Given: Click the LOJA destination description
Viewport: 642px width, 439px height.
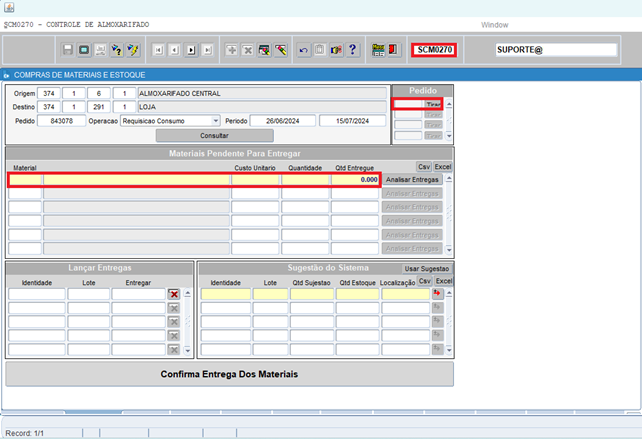Looking at the screenshot, I should pyautogui.click(x=262, y=107).
